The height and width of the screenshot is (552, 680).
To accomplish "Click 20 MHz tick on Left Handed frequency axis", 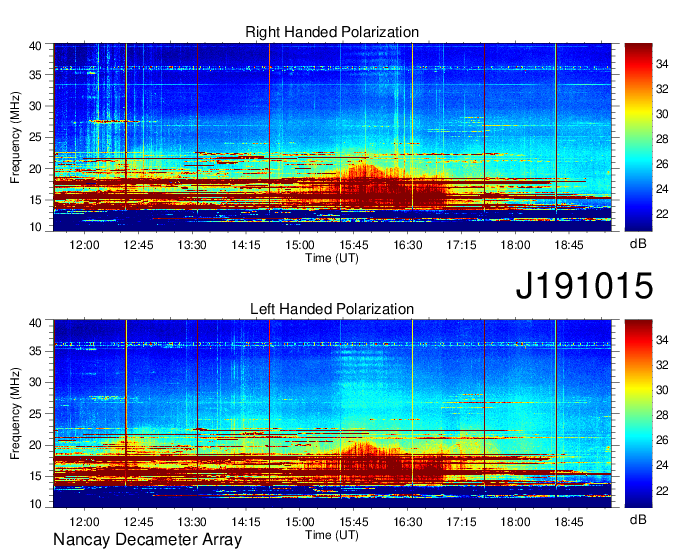I will click(35, 445).
